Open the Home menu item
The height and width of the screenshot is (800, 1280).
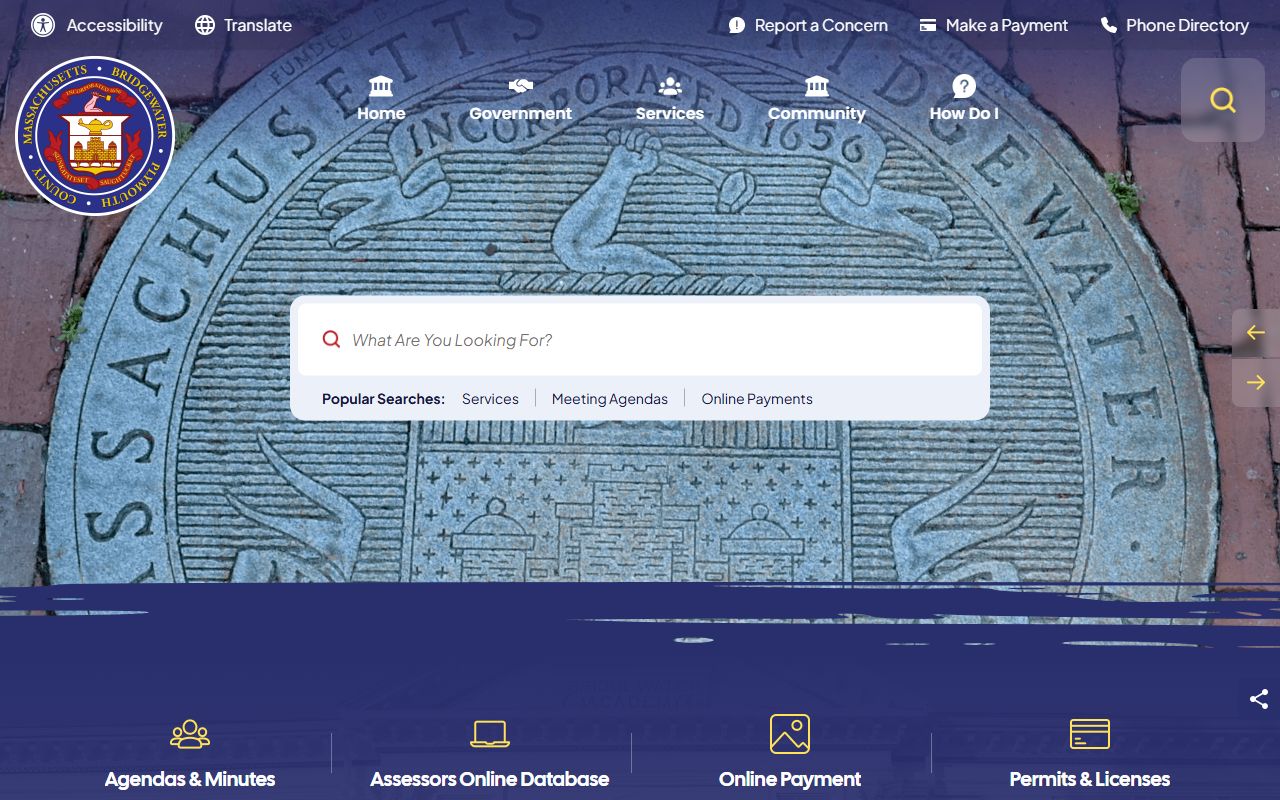381,99
